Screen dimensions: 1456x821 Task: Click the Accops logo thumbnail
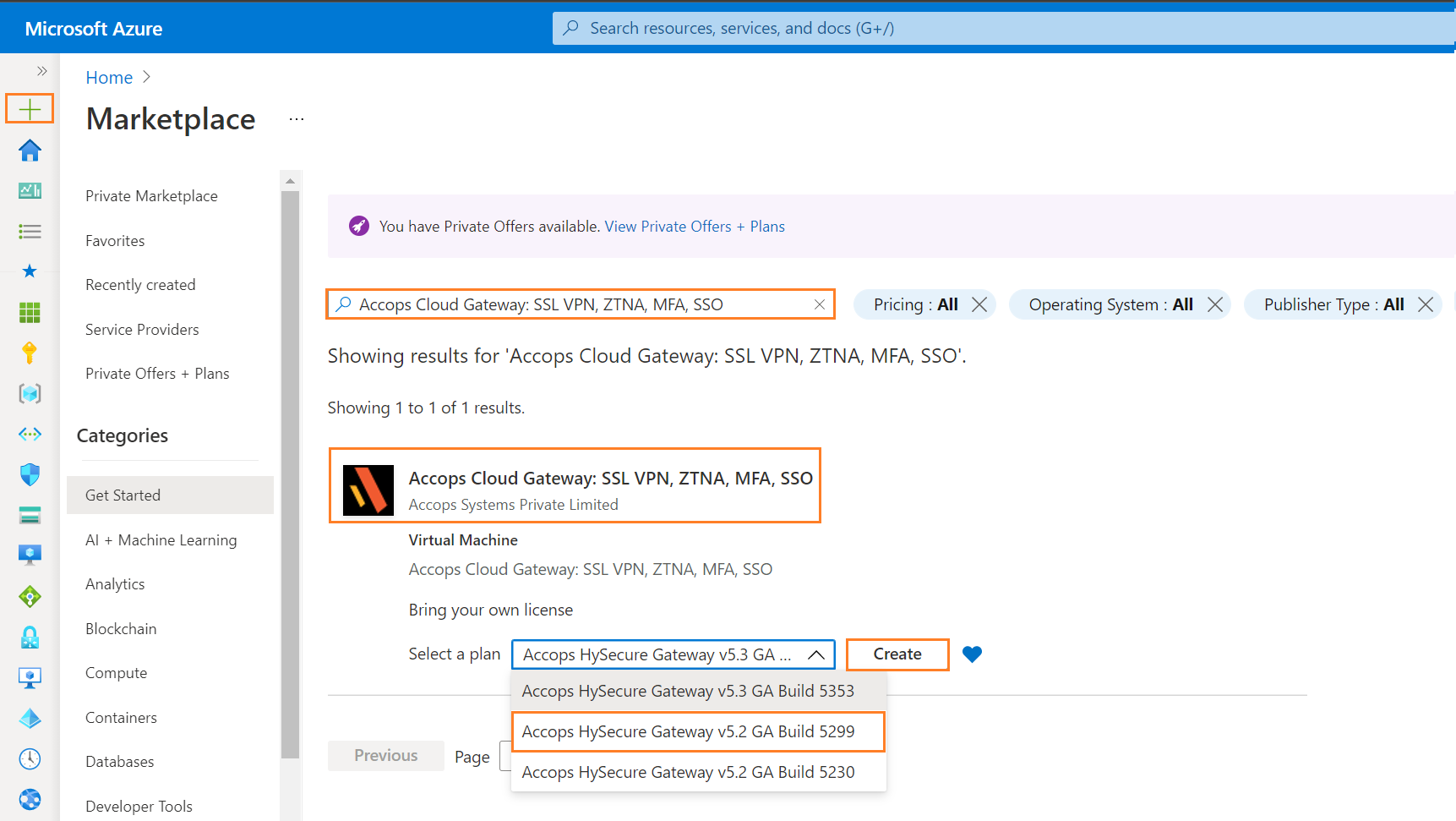368,490
